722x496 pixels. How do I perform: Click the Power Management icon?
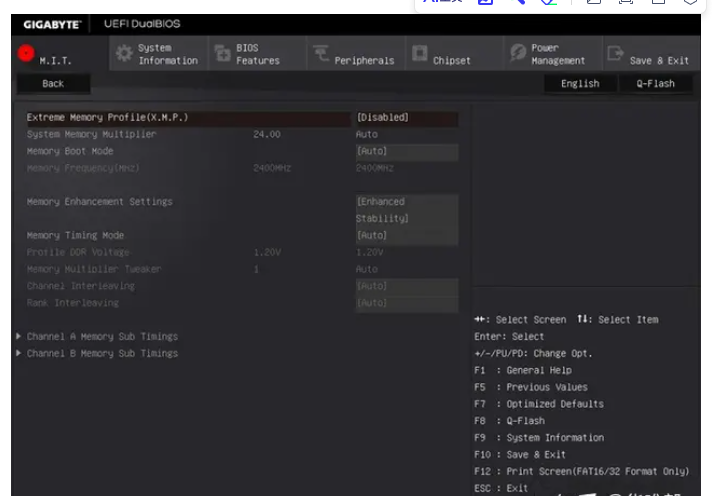(x=518, y=54)
